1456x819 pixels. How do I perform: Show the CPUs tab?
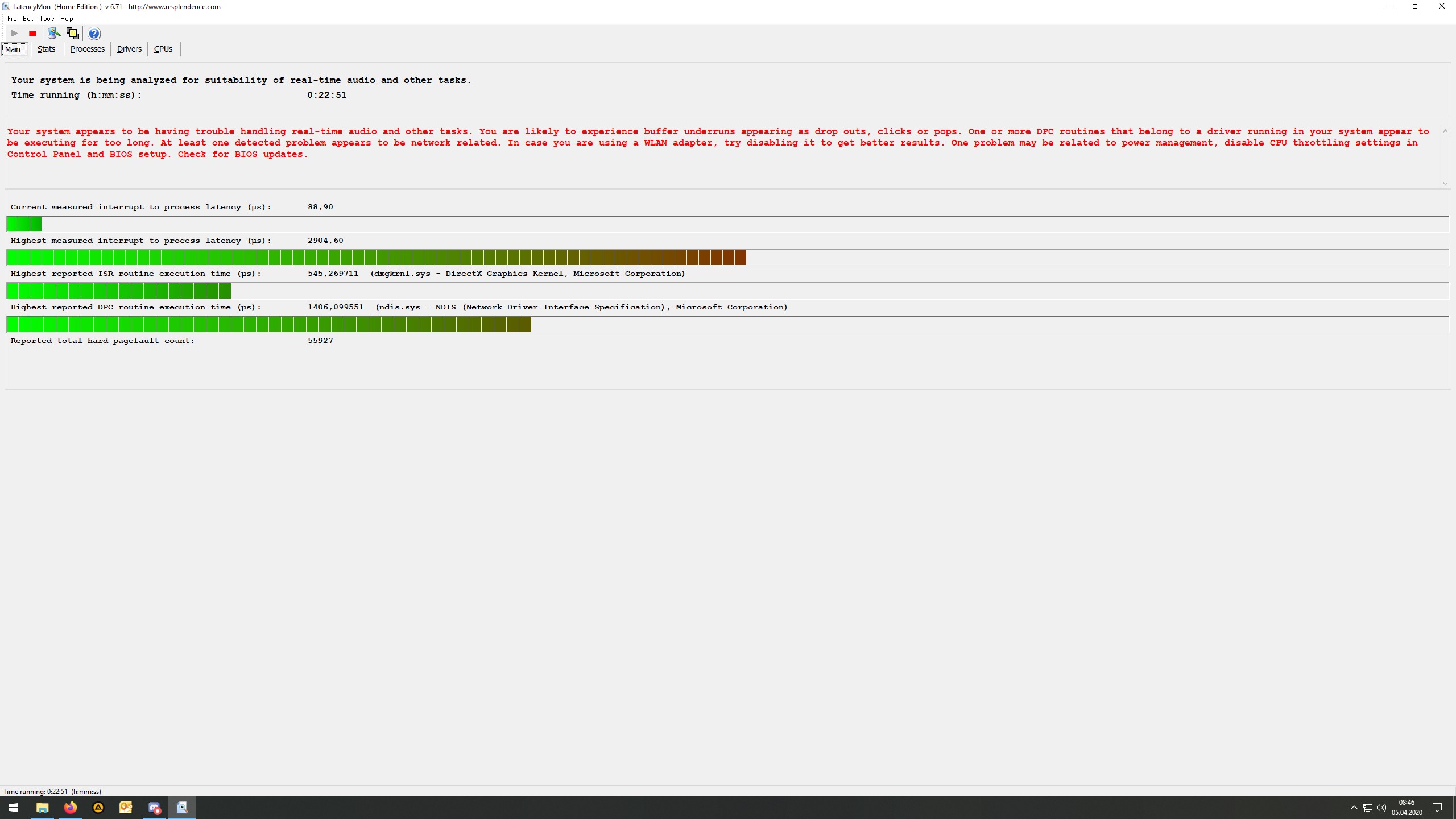[x=163, y=49]
